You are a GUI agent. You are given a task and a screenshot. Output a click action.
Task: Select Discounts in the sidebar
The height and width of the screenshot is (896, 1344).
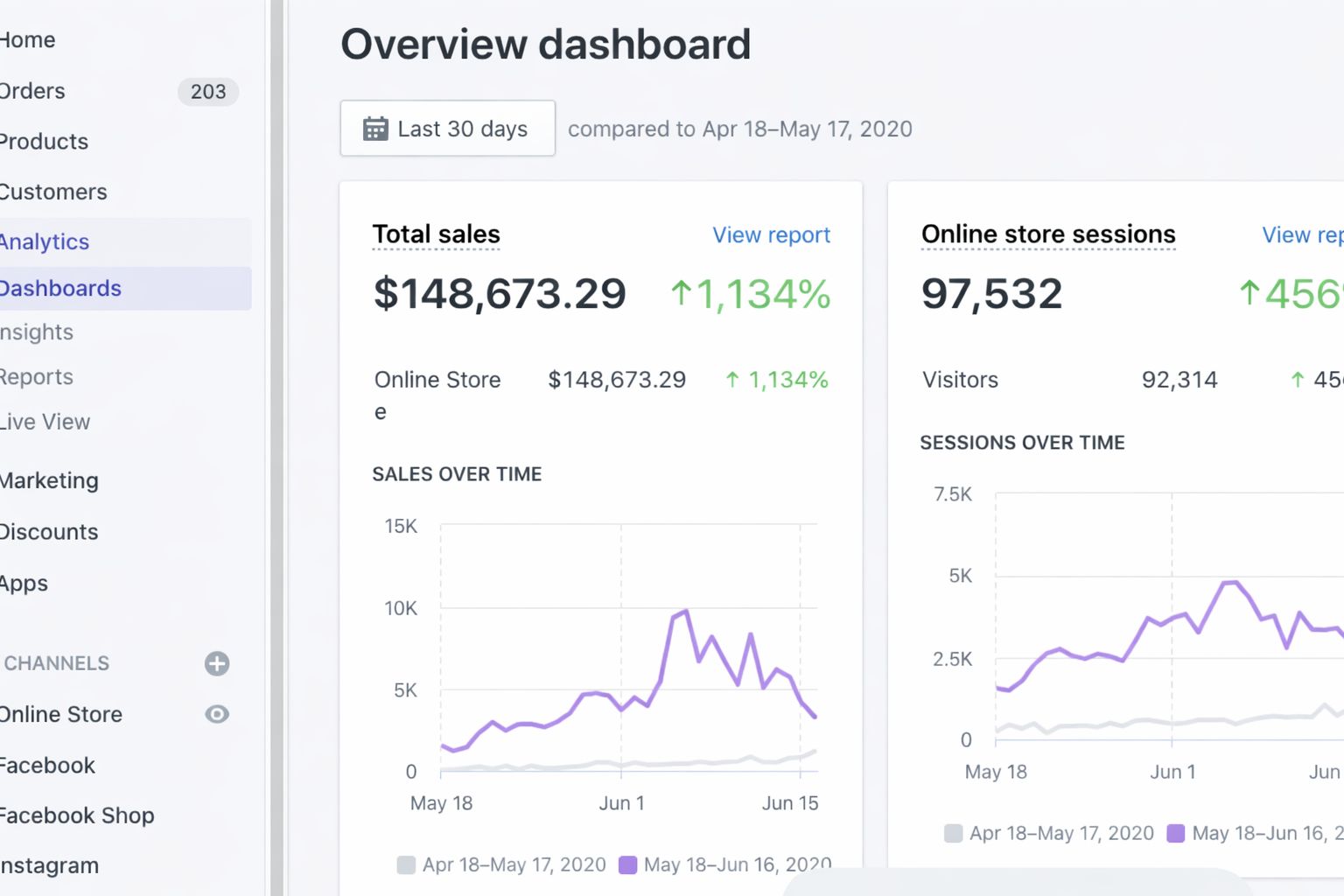click(48, 531)
